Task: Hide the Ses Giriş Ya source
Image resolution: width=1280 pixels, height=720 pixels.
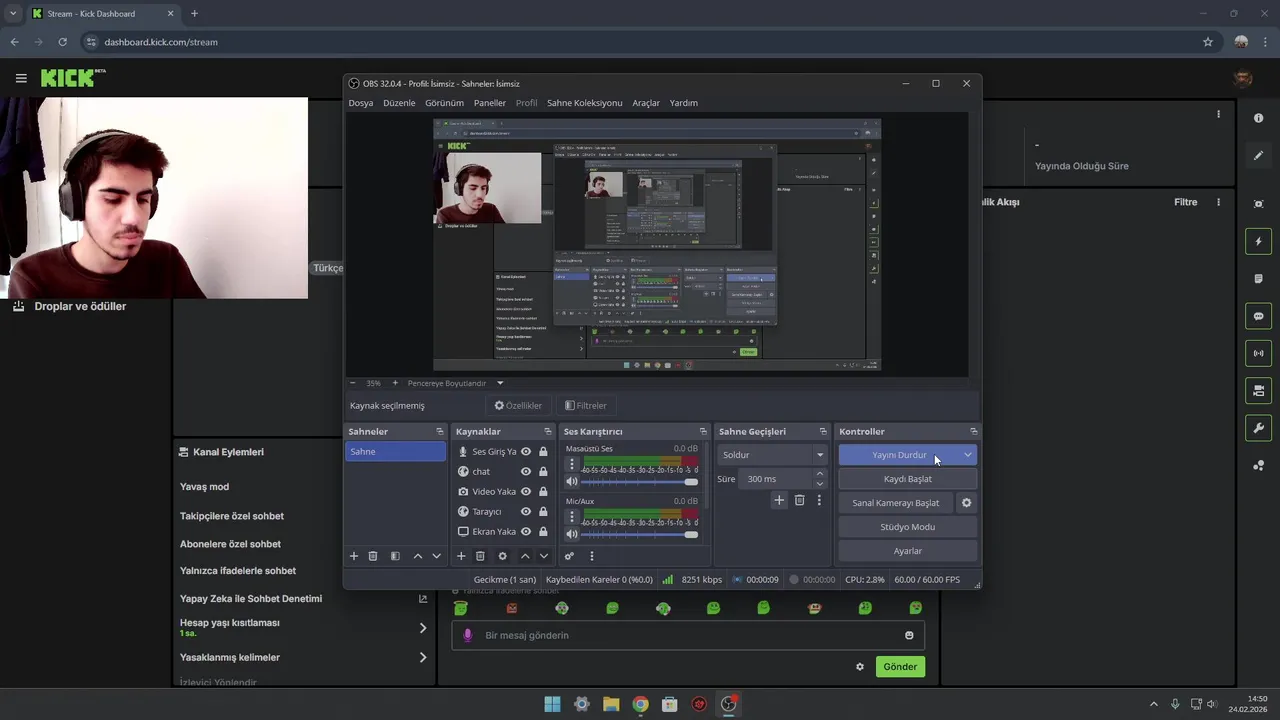Action: (526, 452)
